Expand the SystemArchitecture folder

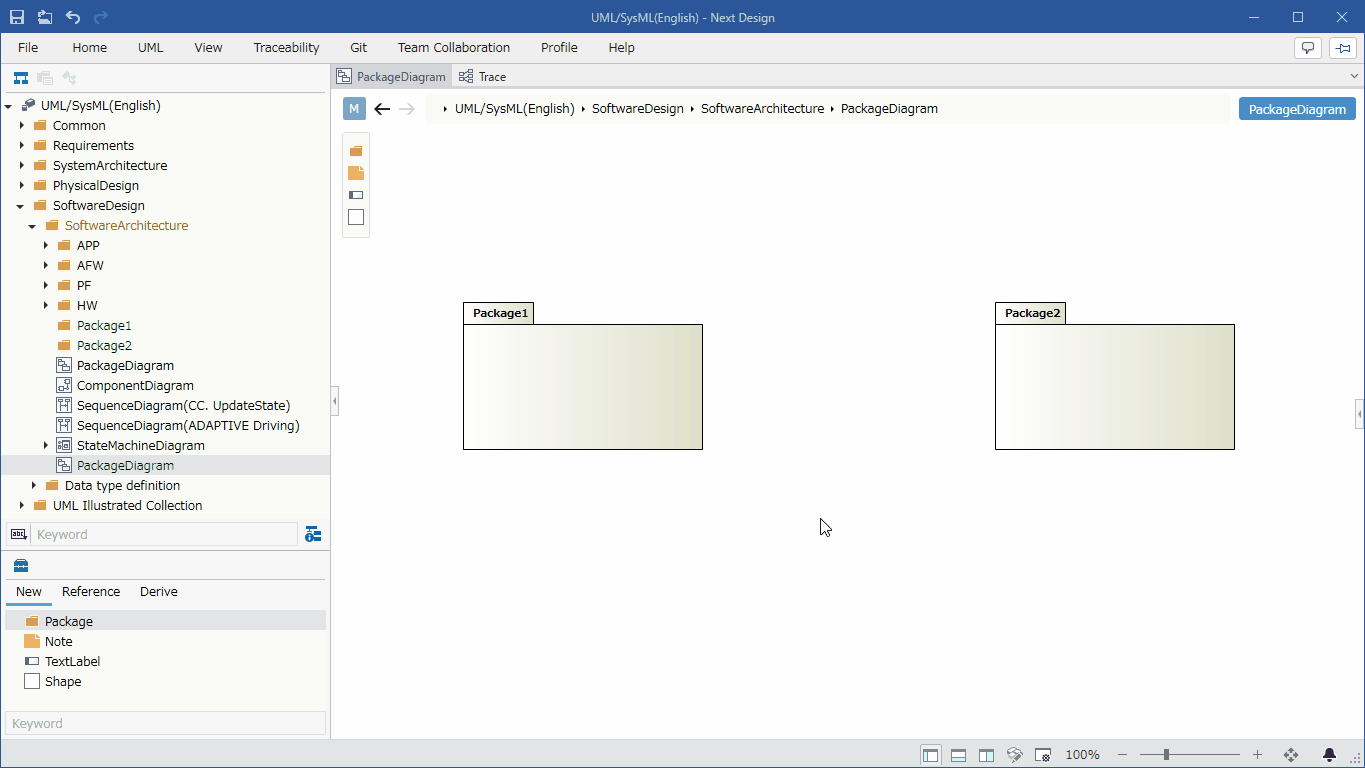22,166
